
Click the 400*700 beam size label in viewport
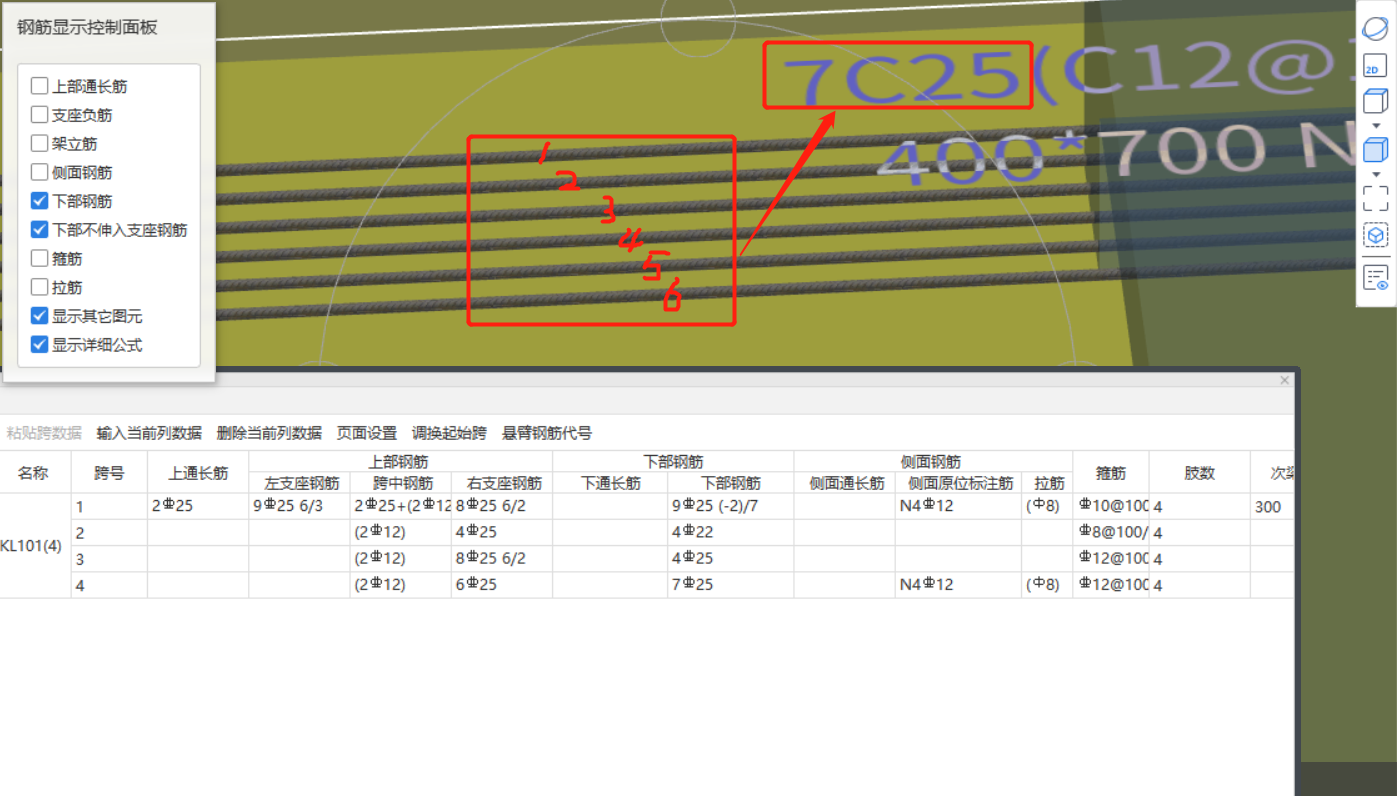point(1074,156)
